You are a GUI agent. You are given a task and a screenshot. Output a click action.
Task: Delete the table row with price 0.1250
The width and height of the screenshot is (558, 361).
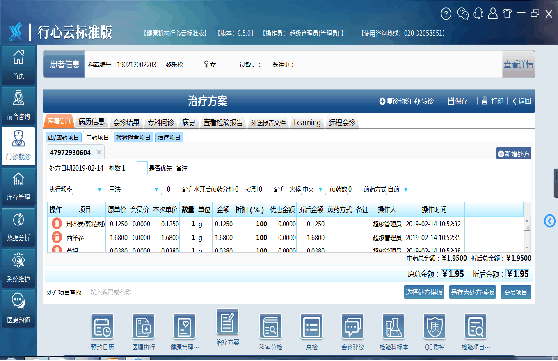point(57,223)
